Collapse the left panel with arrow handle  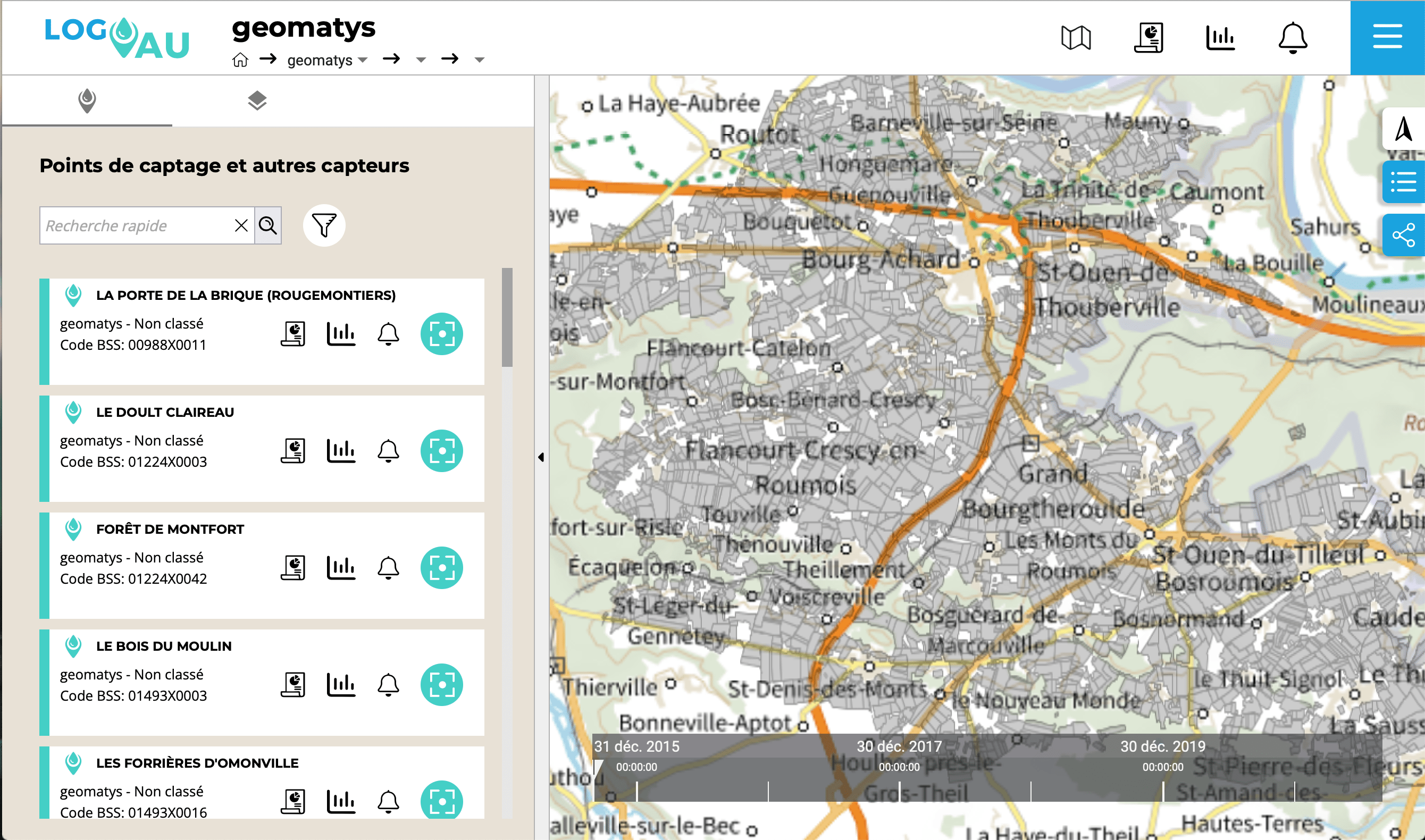pyautogui.click(x=541, y=457)
